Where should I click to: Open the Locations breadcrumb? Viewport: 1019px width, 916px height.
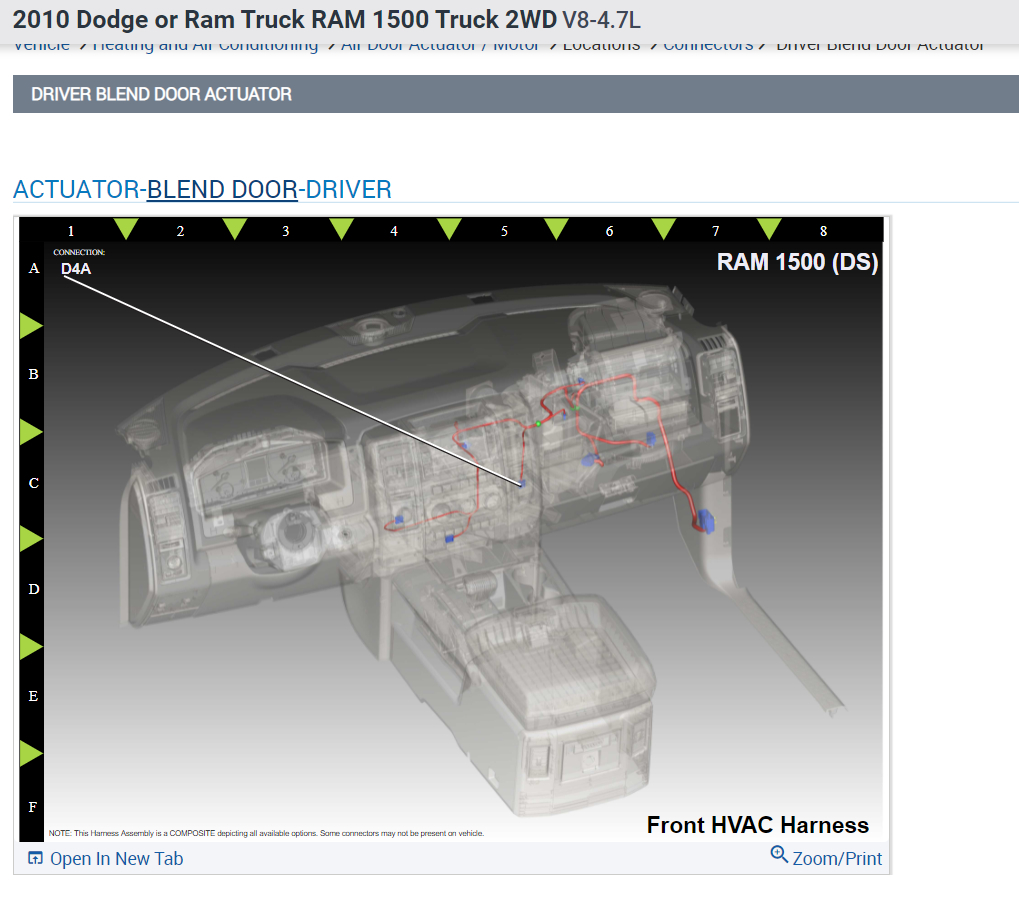(x=601, y=45)
